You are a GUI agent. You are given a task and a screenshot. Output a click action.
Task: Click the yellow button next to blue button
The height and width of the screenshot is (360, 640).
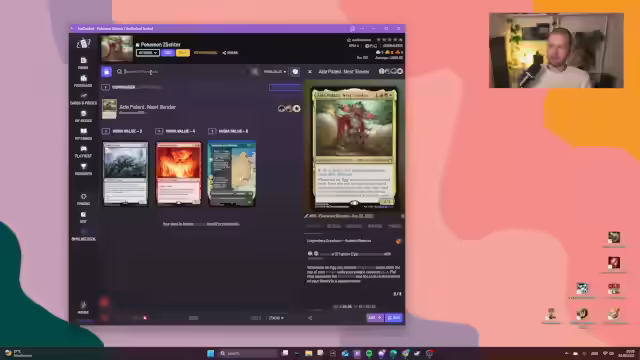(x=182, y=53)
